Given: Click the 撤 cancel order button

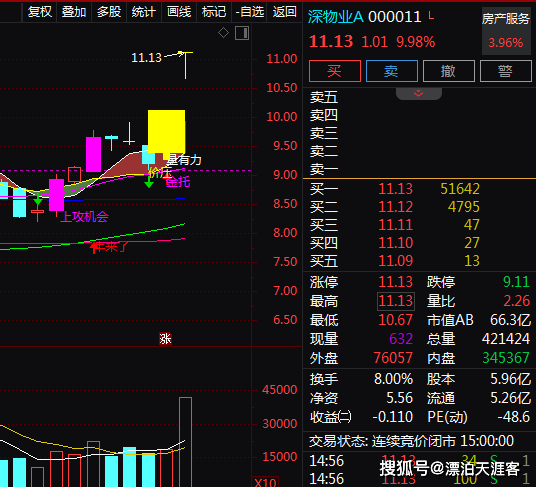Looking at the screenshot, I should coord(449,71).
